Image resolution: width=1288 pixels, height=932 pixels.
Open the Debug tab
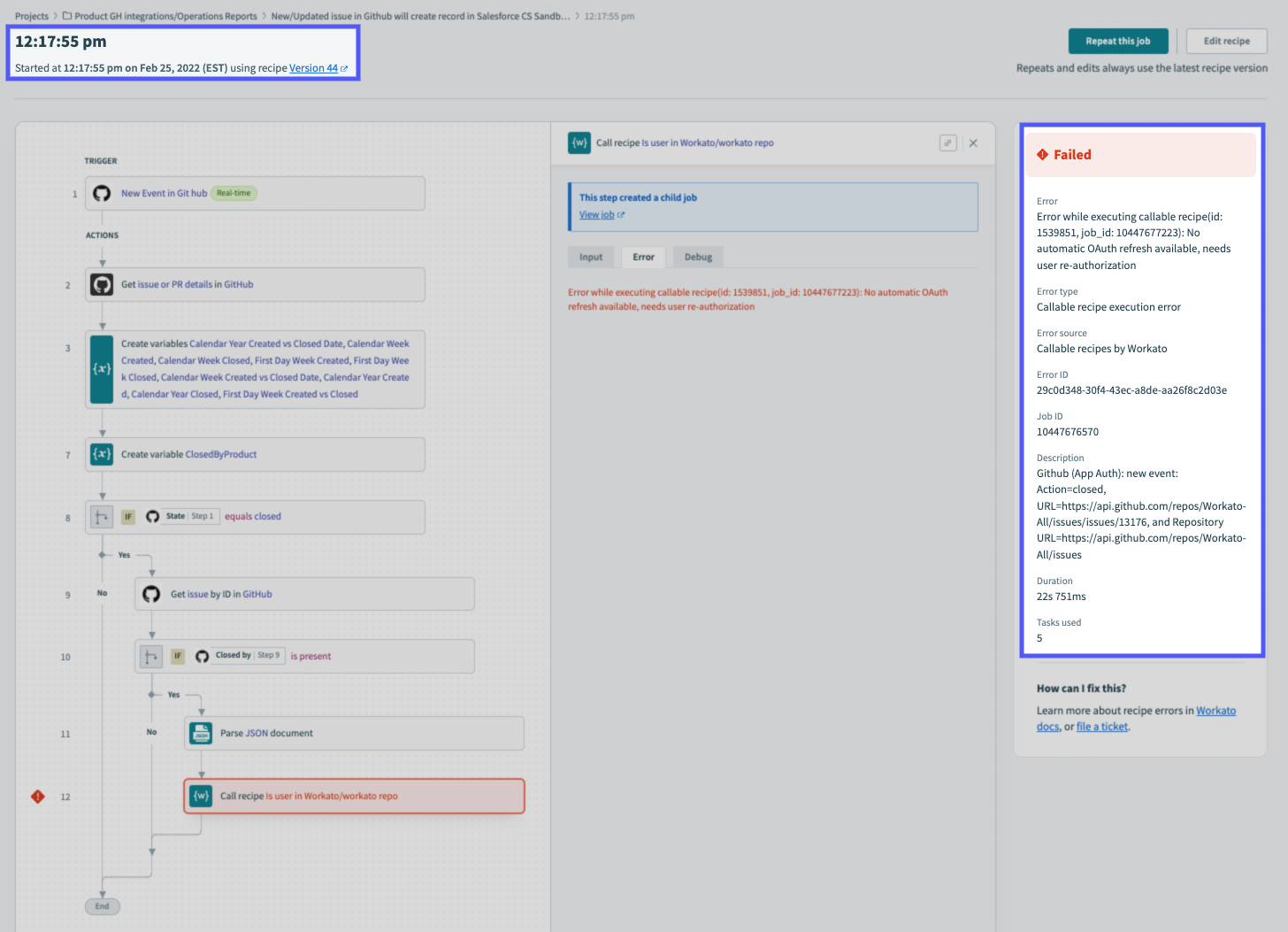(x=697, y=257)
